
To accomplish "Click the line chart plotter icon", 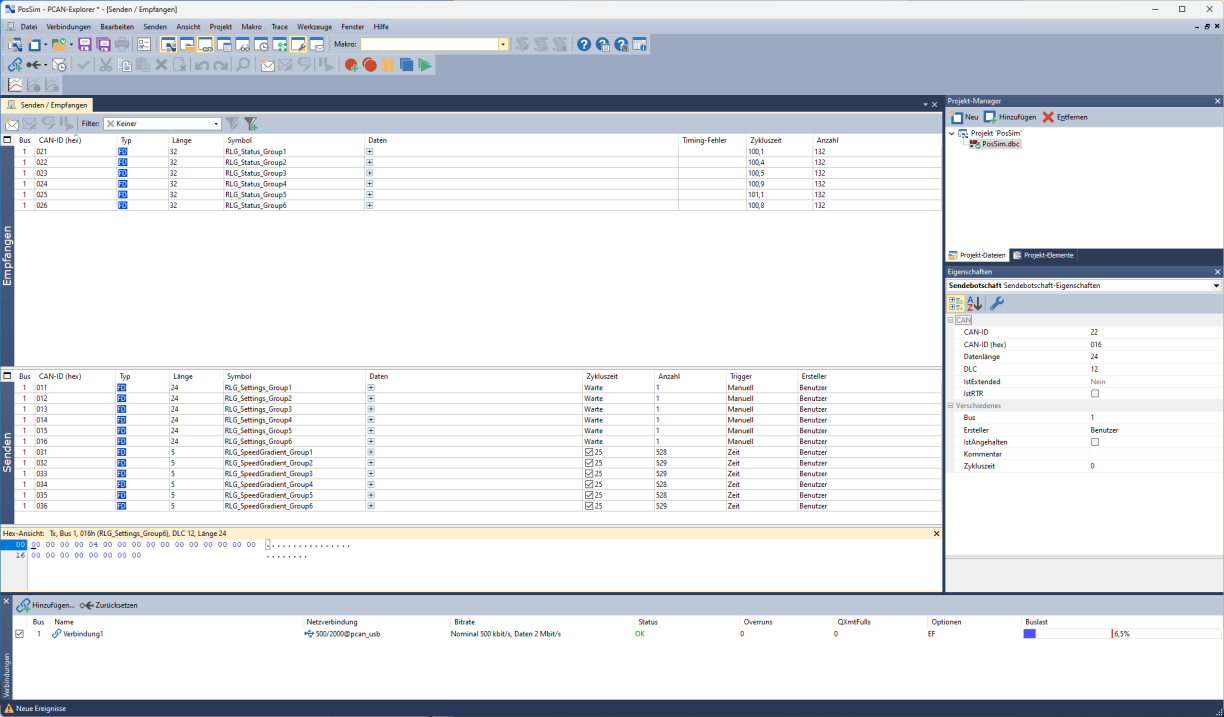I will (15, 85).
